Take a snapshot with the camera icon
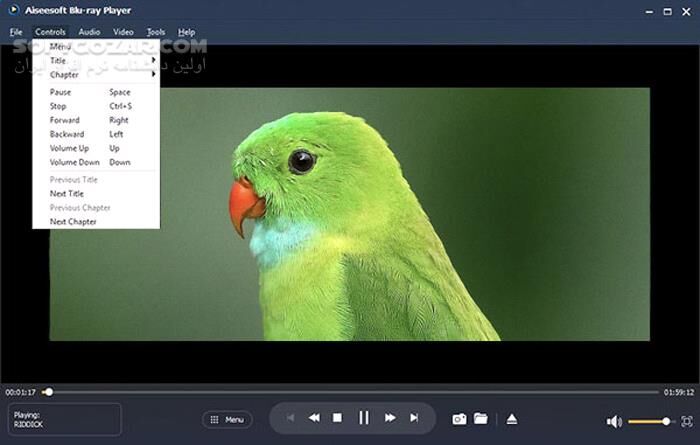The width and height of the screenshot is (700, 445). (x=459, y=419)
